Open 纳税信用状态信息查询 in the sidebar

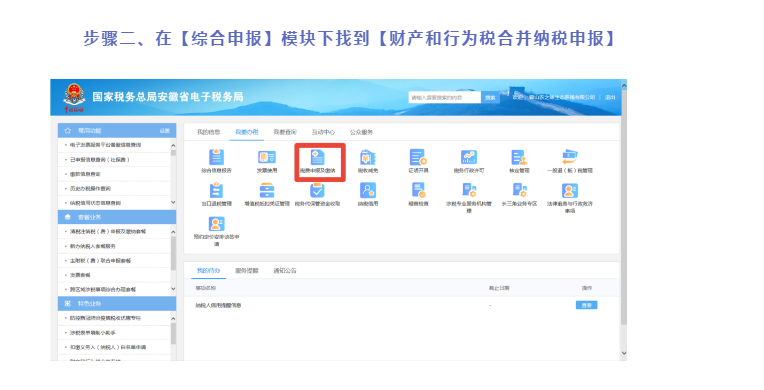click(x=95, y=203)
